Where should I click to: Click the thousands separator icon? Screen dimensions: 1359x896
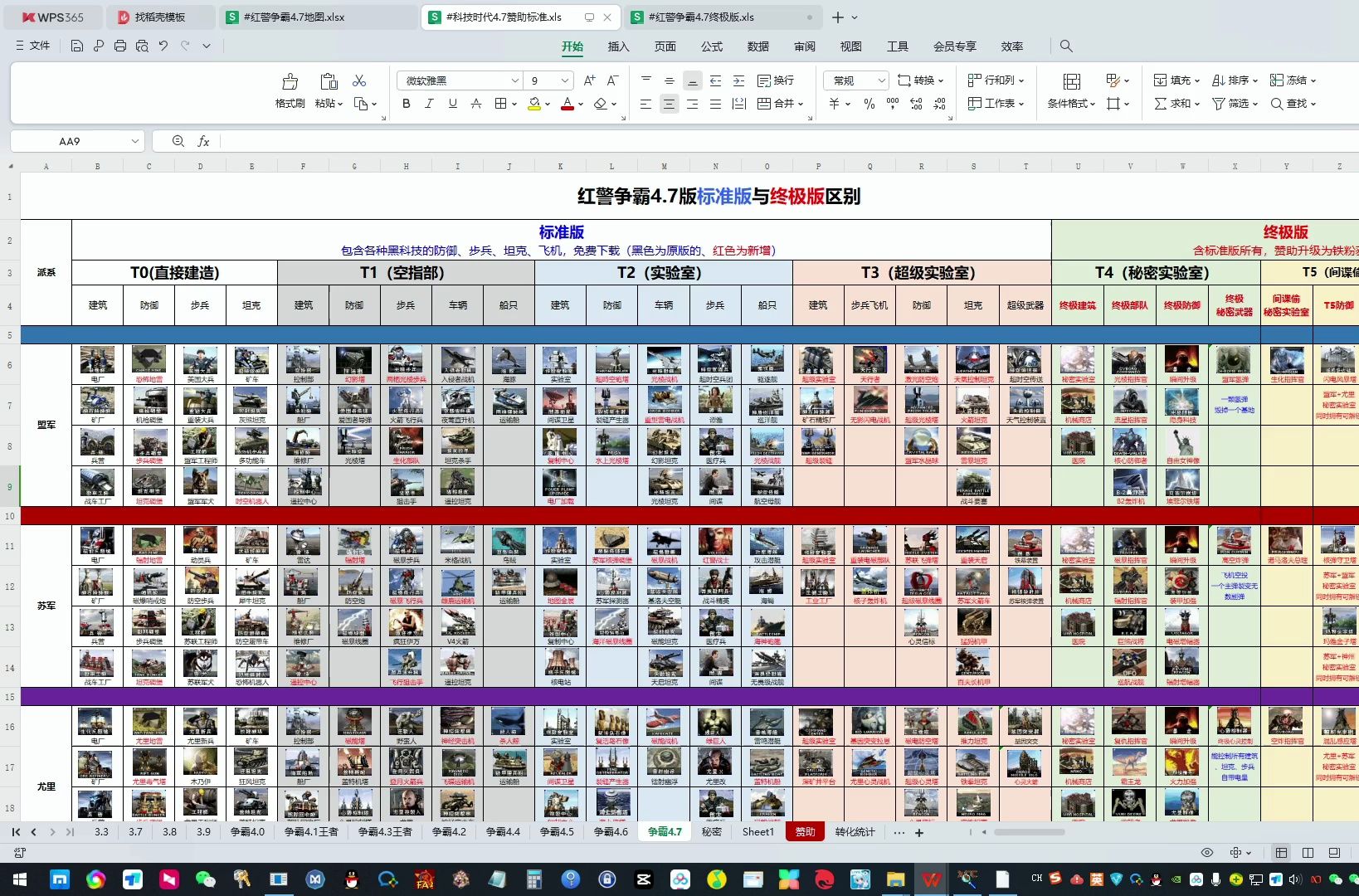893,104
